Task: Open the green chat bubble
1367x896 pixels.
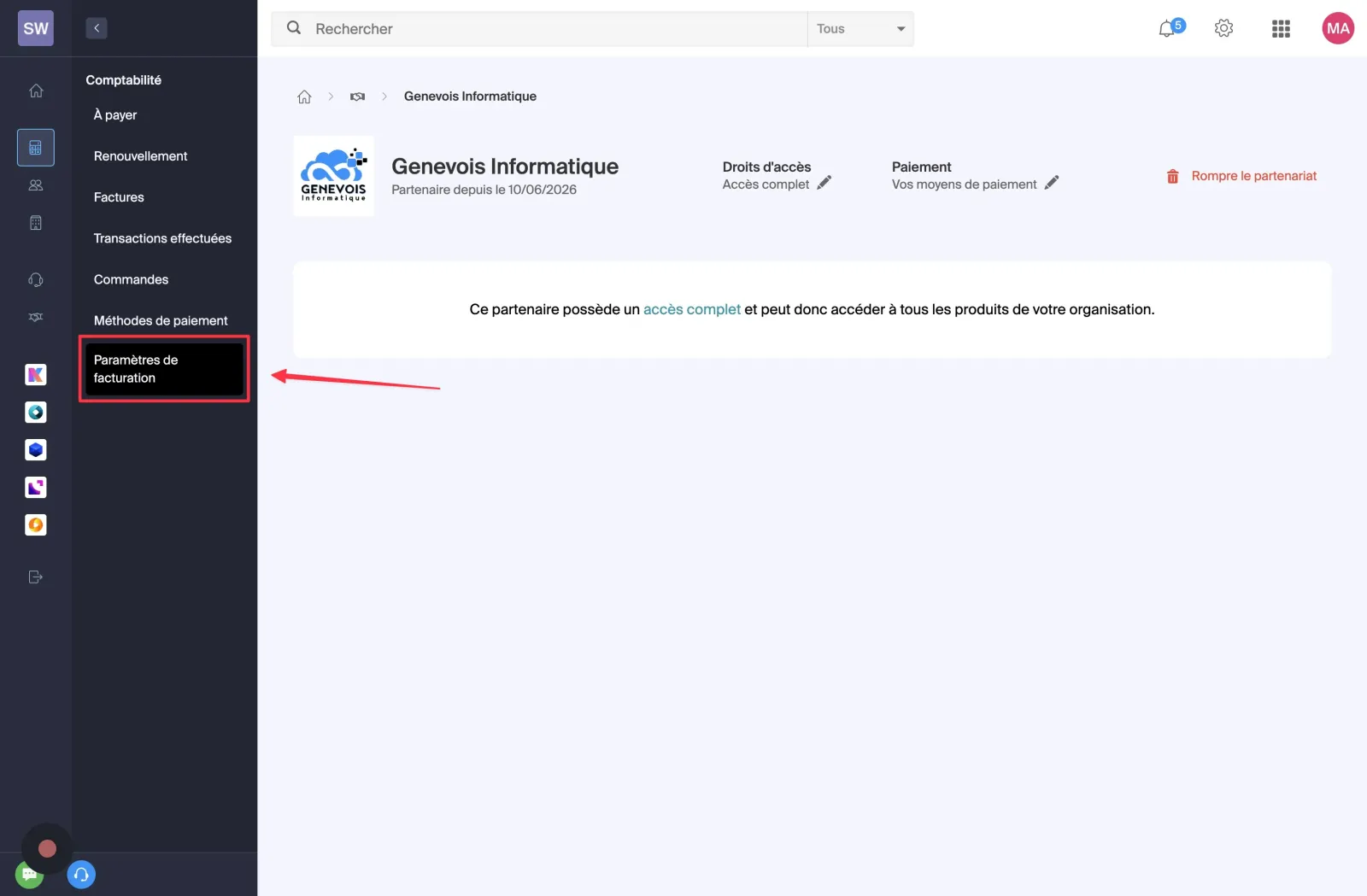Action: click(28, 875)
